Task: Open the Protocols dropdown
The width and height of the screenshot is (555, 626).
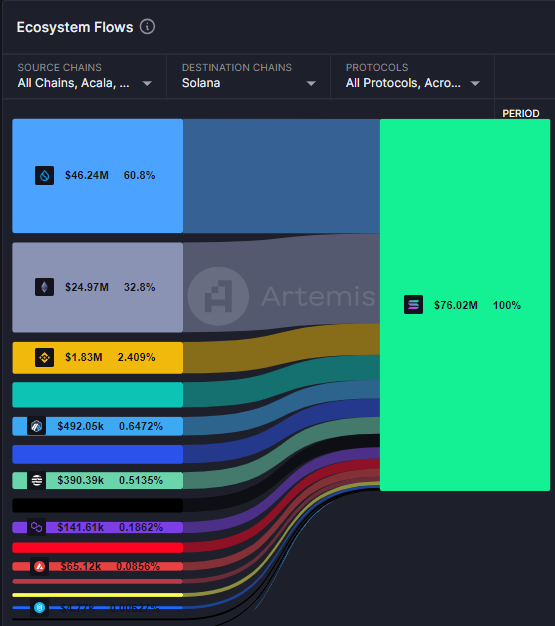Action: pos(412,76)
